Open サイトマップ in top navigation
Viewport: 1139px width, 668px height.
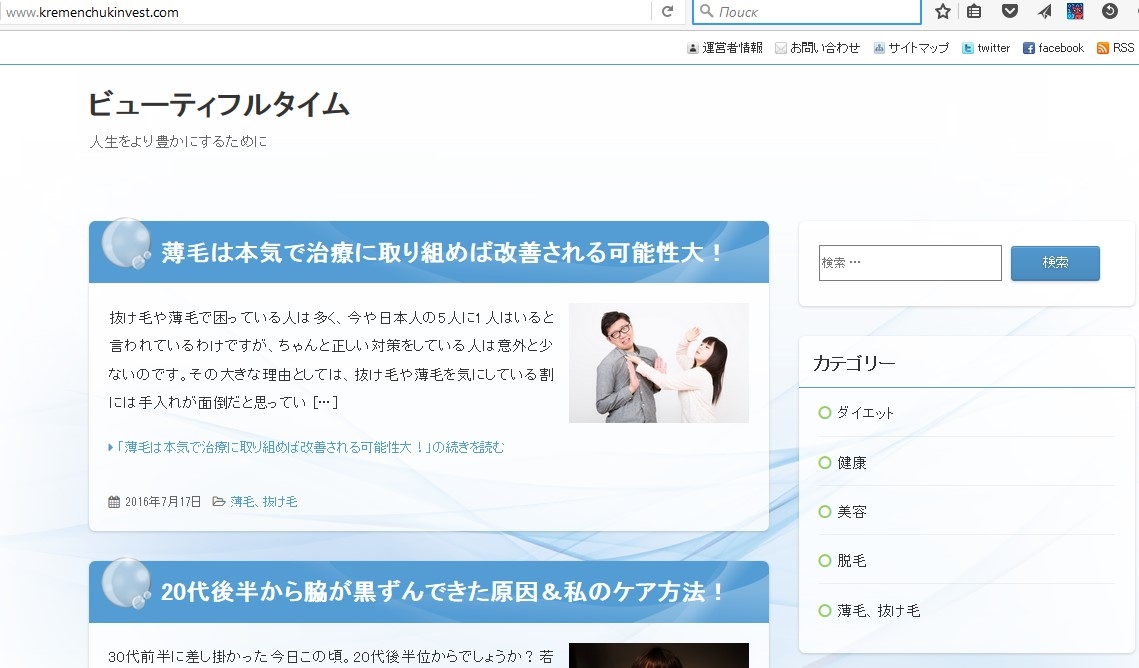[x=911, y=48]
